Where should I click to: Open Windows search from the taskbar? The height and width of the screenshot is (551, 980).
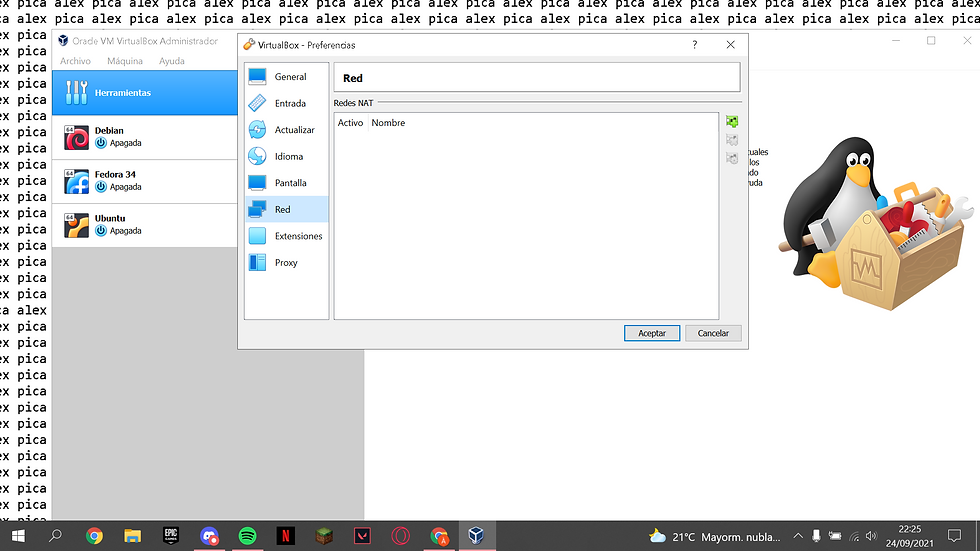pos(56,536)
